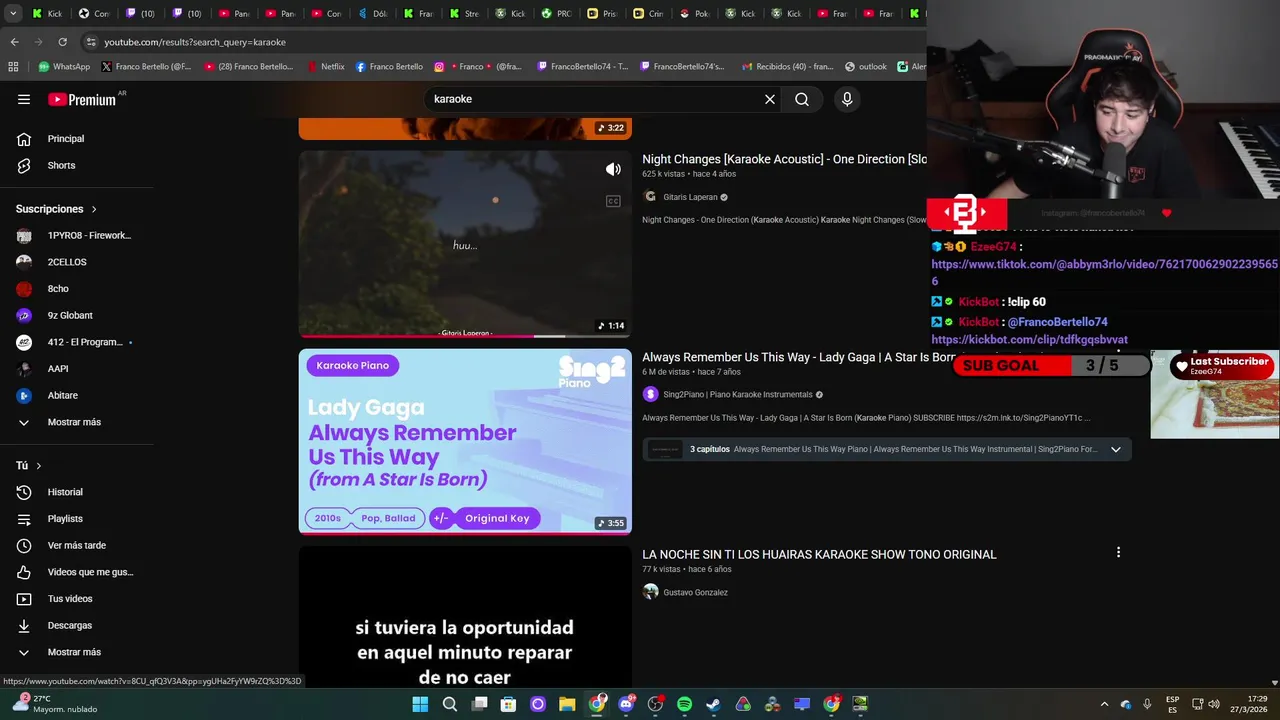Mute the Night Changes preview video
The height and width of the screenshot is (720, 1280).
[x=613, y=169]
